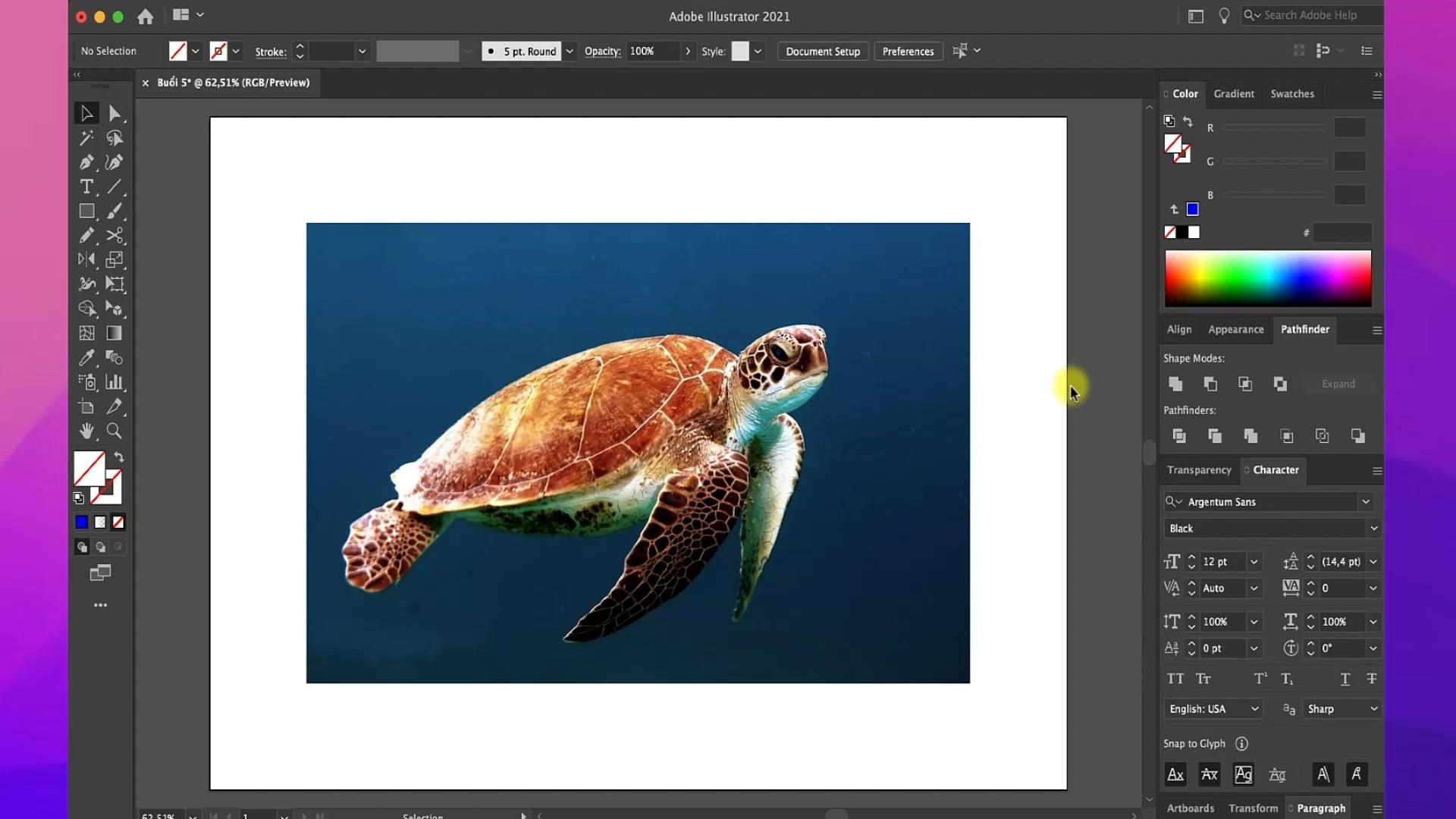Viewport: 1456px width, 819px height.
Task: Open the 5 pt. Round brush dropdown
Action: pos(570,52)
